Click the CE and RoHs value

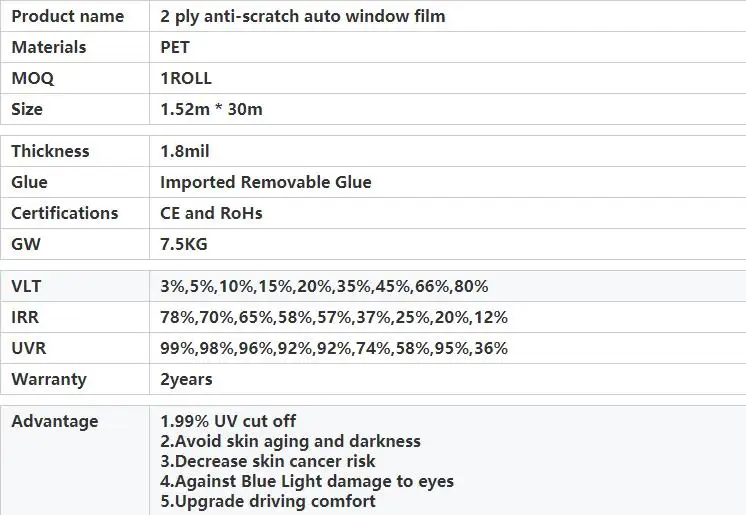209,213
